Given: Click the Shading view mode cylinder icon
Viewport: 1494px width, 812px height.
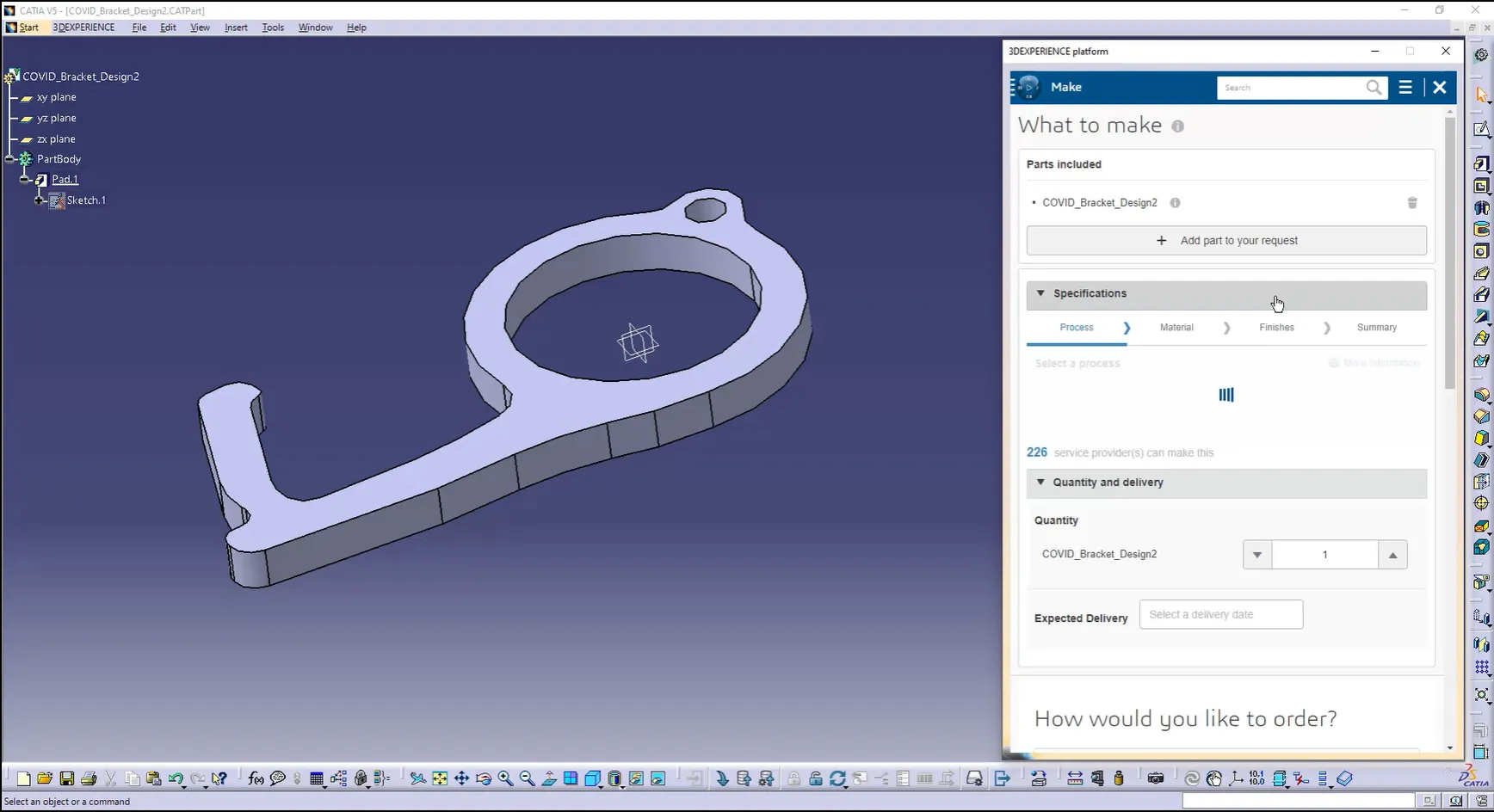Looking at the screenshot, I should tap(614, 778).
